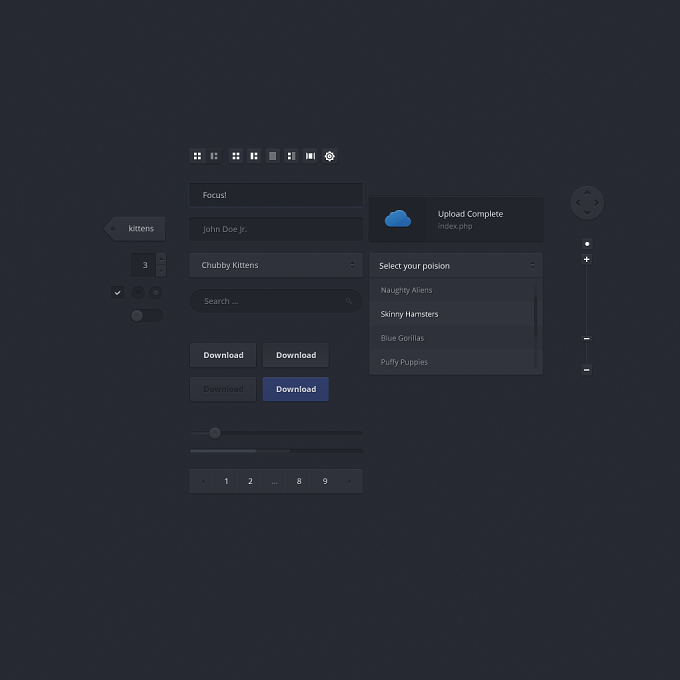
Task: Click the up arrow on navigation pad
Action: (x=587, y=193)
